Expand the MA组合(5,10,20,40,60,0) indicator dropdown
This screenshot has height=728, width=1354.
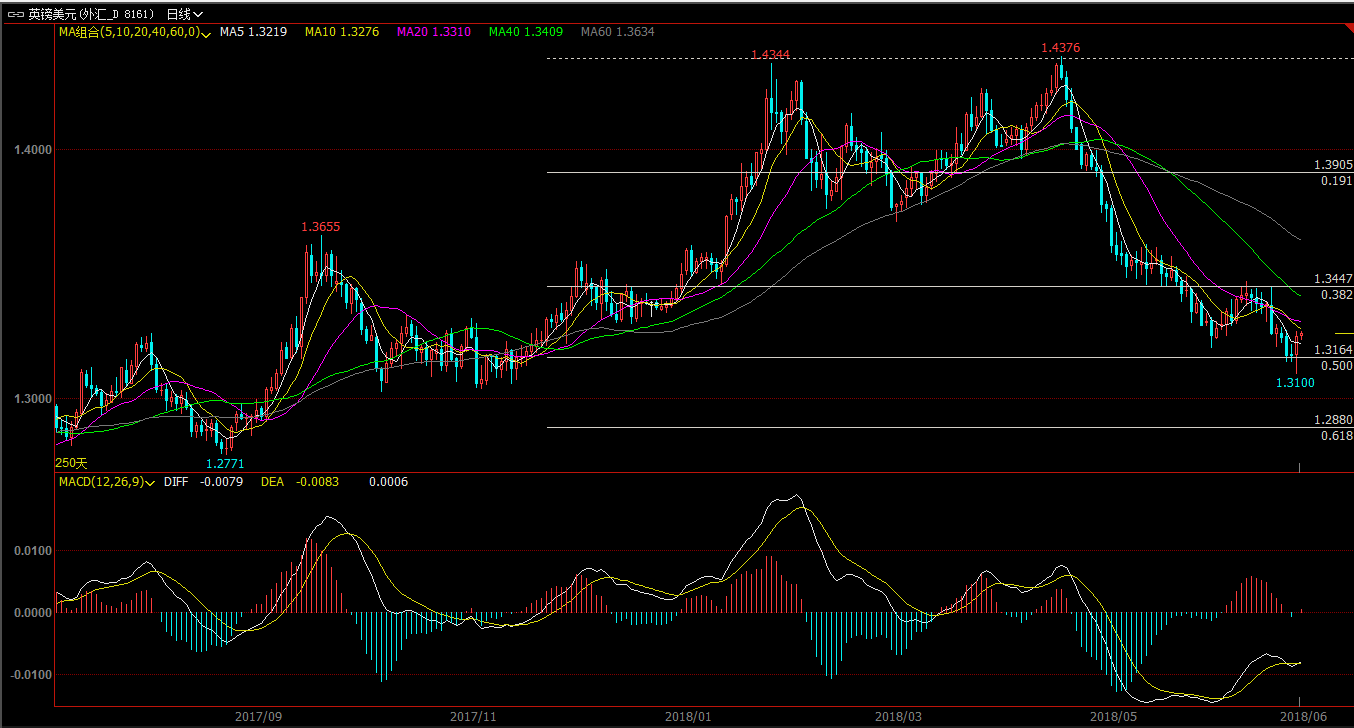[205, 33]
